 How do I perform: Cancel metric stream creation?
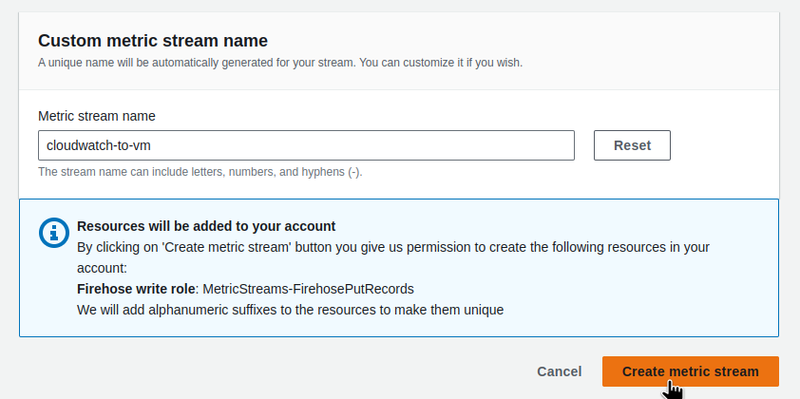point(559,371)
